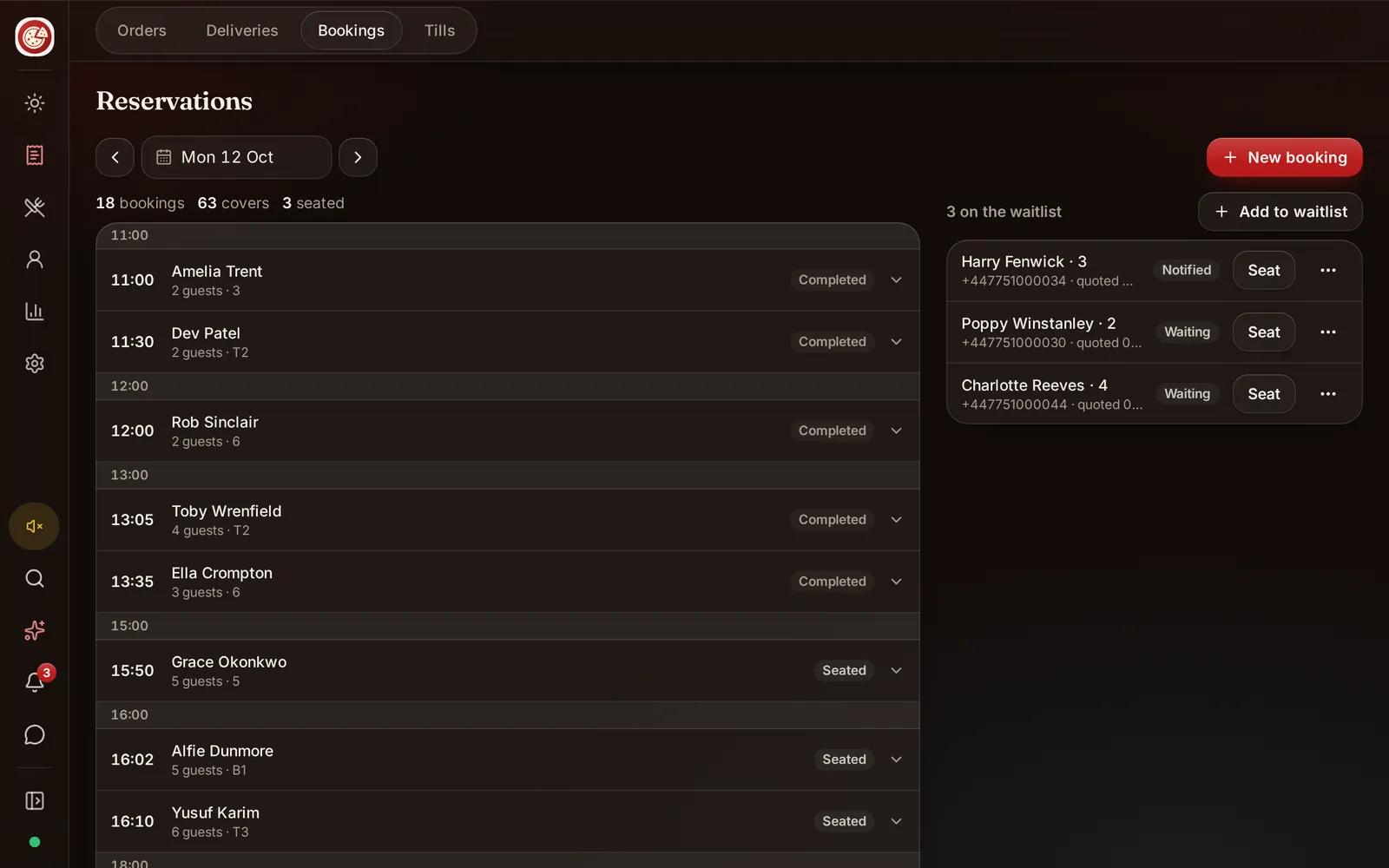The image size is (1389, 868).
Task: Toggle the light theme sun icon
Action: pyautogui.click(x=35, y=103)
